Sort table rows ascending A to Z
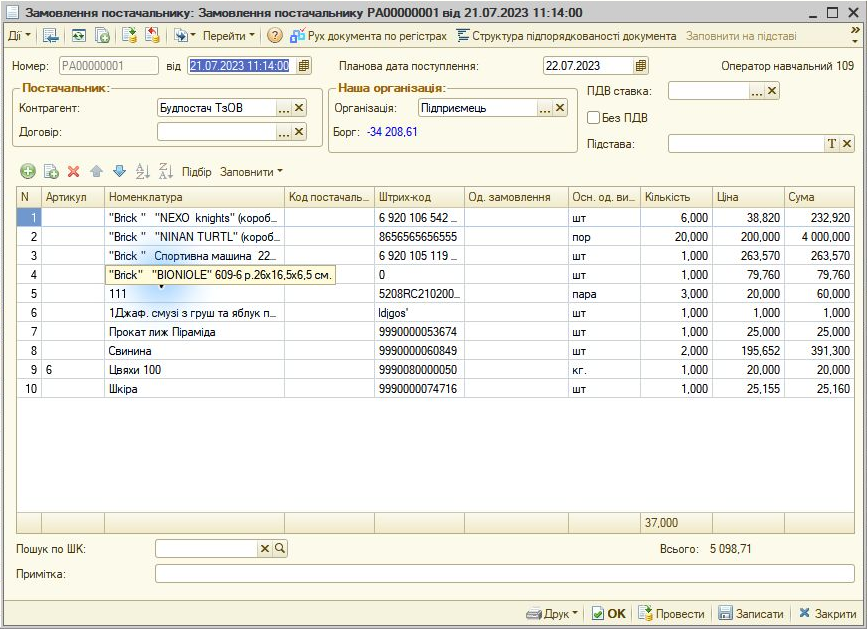867x629 pixels. point(143,171)
